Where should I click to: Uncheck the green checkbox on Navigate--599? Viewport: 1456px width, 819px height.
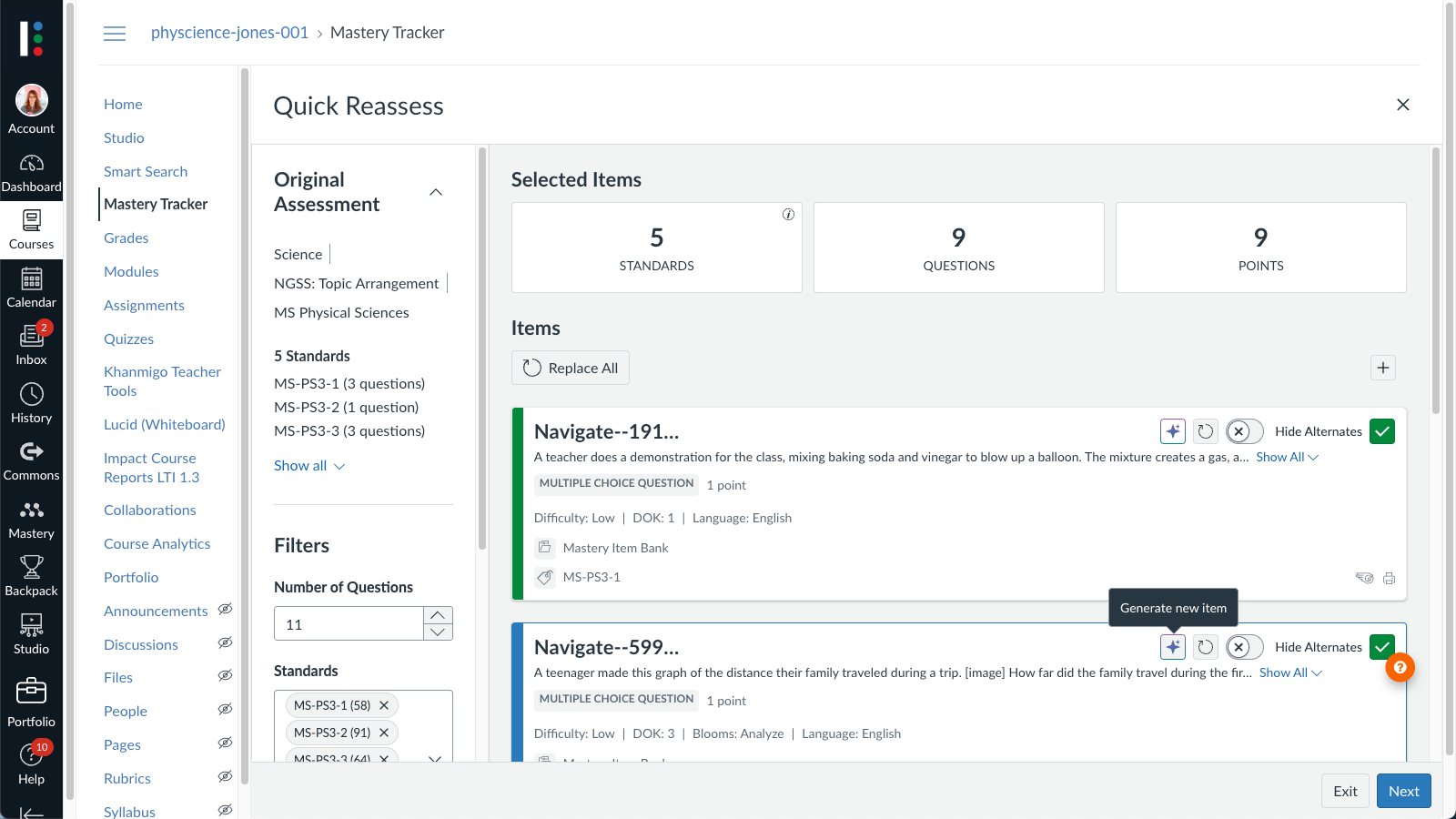(1381, 647)
